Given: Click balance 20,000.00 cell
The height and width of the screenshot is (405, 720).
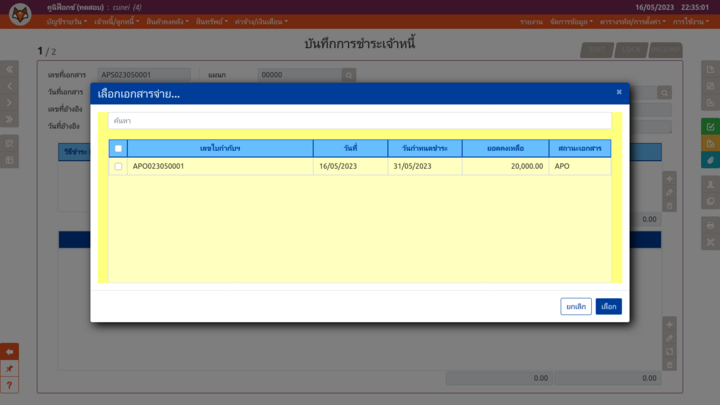Looking at the screenshot, I should coord(506,166).
